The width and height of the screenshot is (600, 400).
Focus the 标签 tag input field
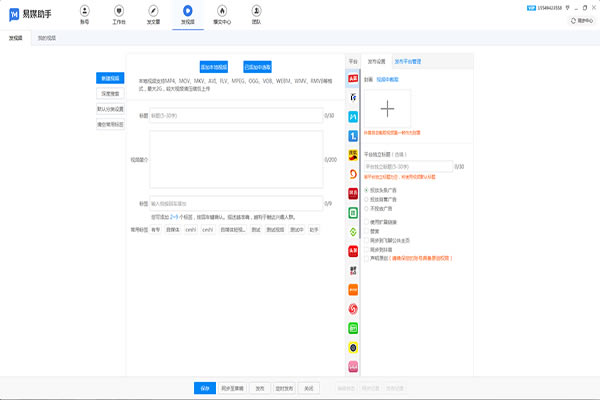236,204
